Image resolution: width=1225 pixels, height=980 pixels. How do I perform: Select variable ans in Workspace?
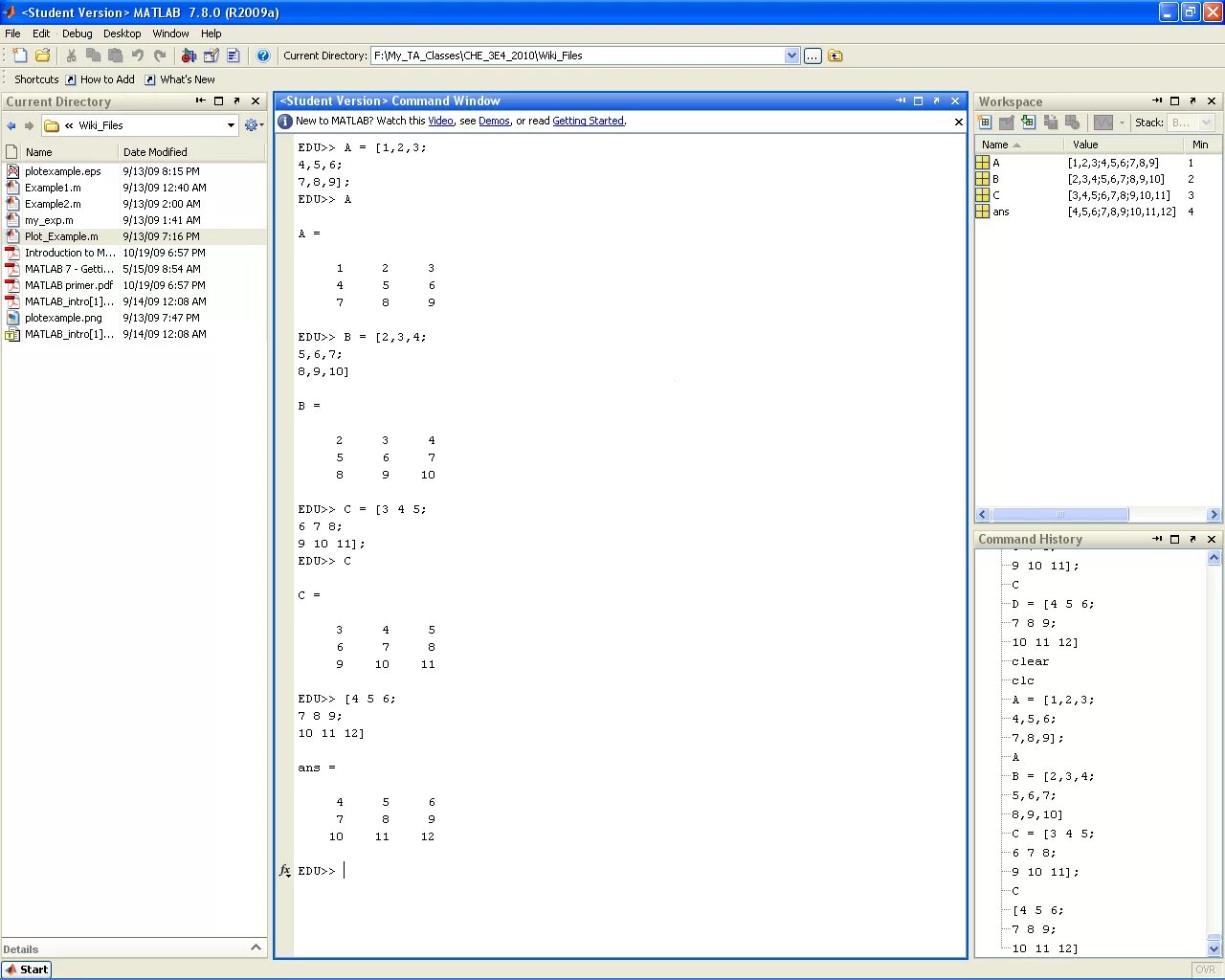(x=1000, y=212)
